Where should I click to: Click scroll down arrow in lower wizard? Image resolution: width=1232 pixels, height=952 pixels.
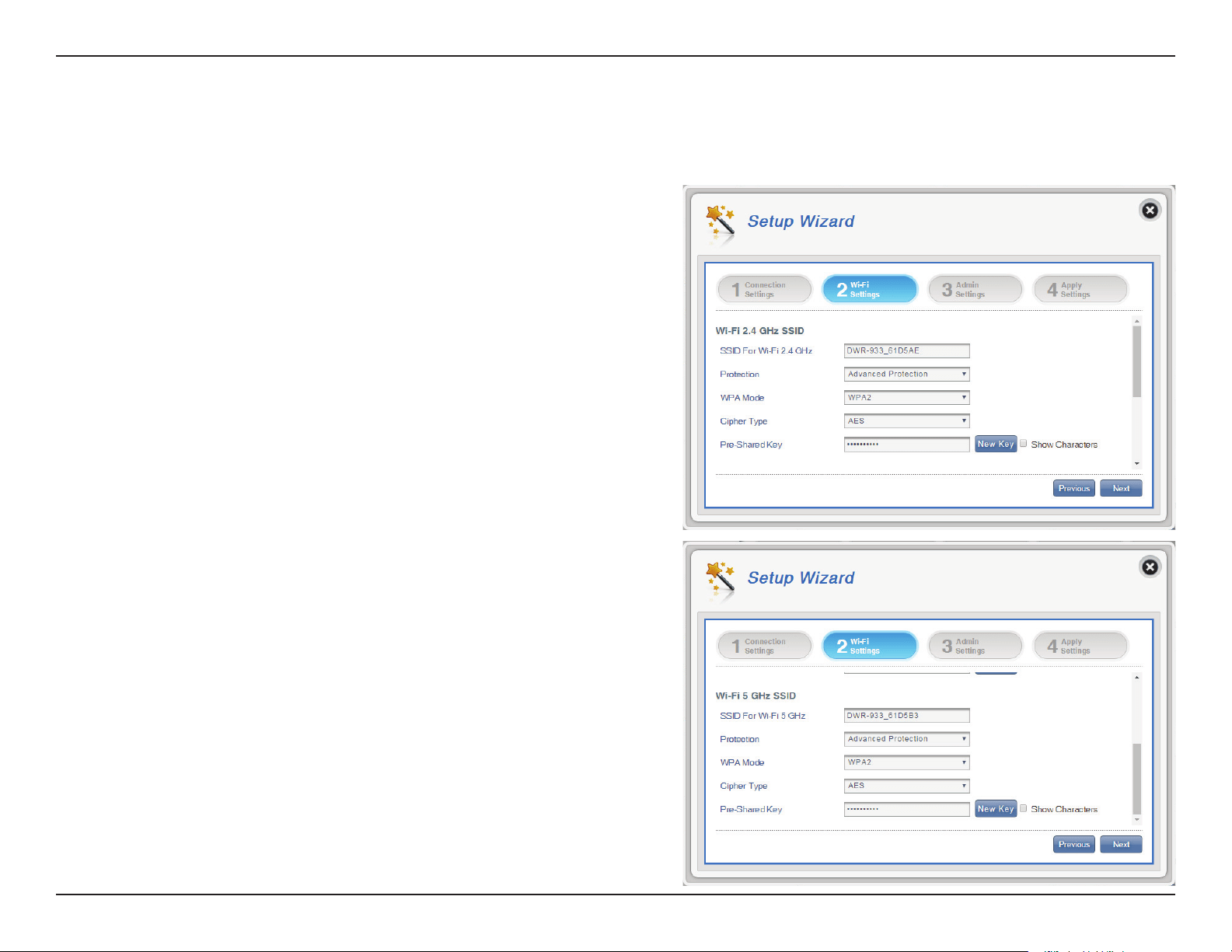[1136, 819]
